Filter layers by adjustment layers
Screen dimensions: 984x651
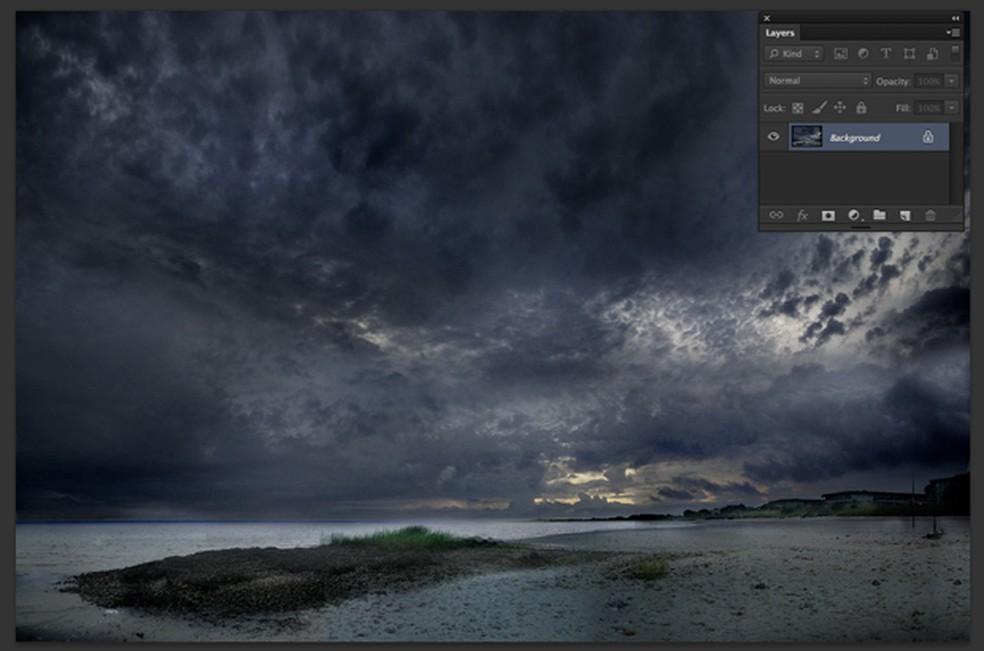[x=863, y=53]
